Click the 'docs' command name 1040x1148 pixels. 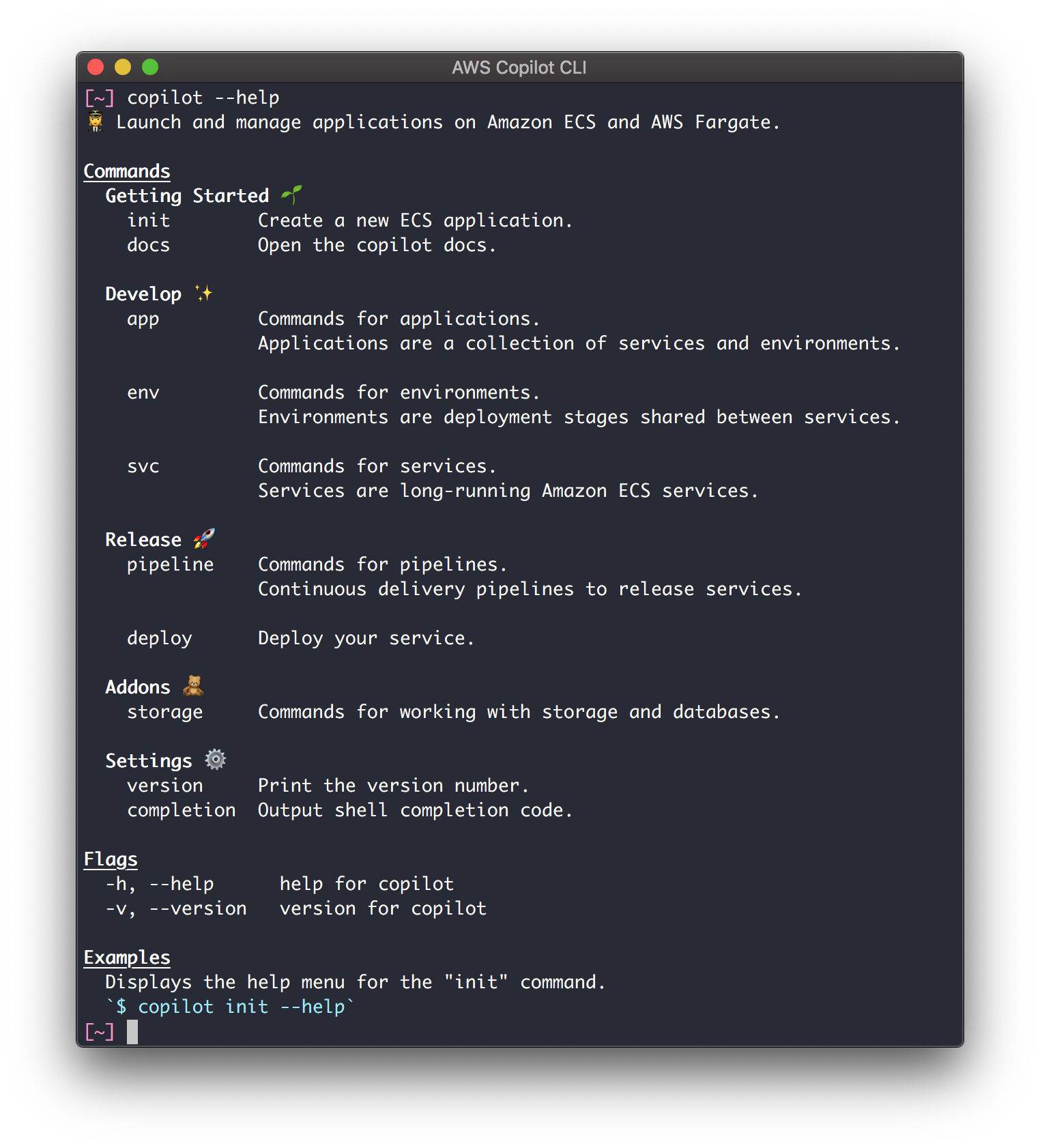point(149,245)
